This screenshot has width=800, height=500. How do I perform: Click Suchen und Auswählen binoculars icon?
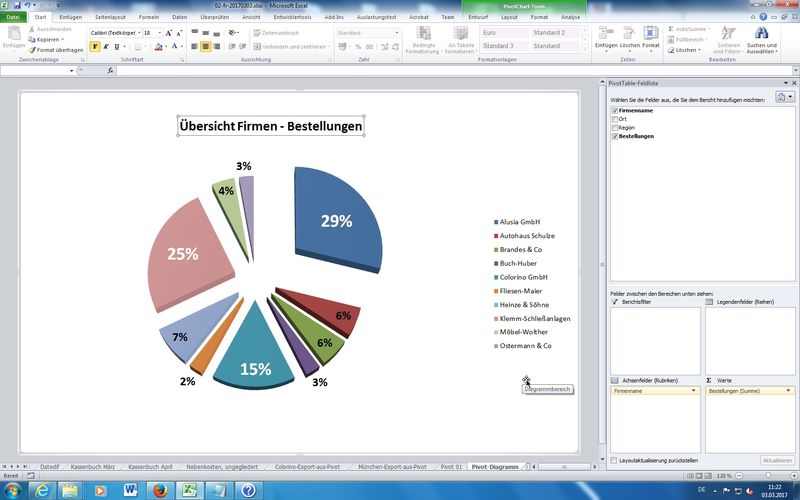tap(761, 33)
